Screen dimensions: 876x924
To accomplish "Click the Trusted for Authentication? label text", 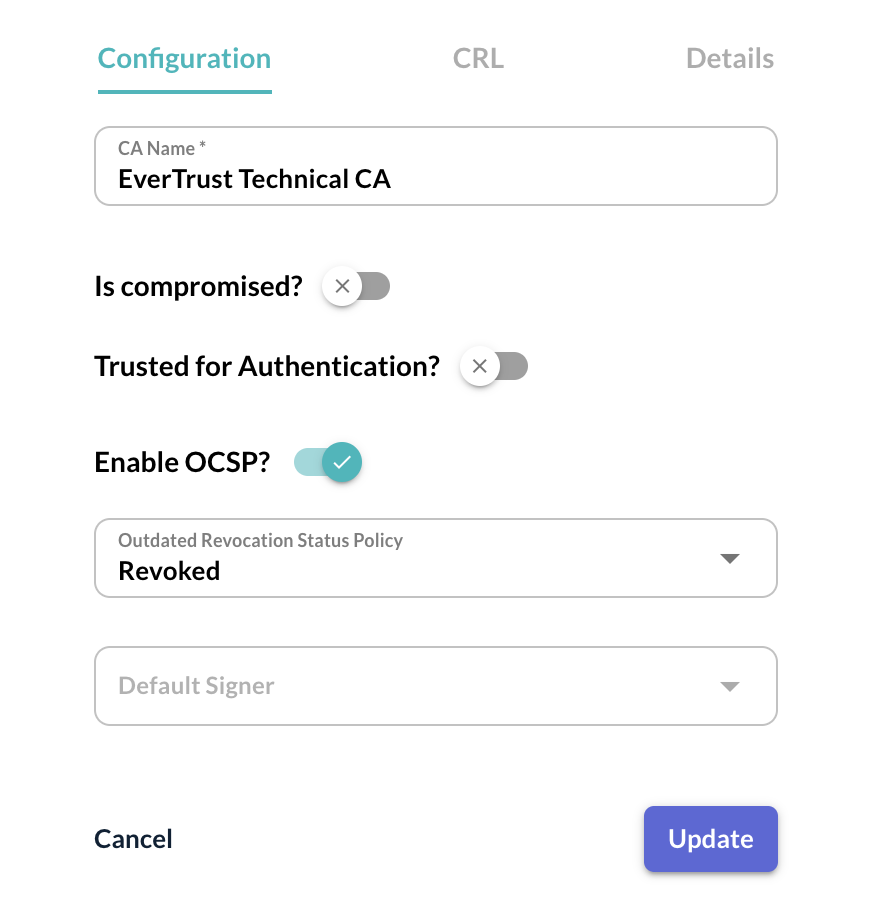I will coord(267,367).
